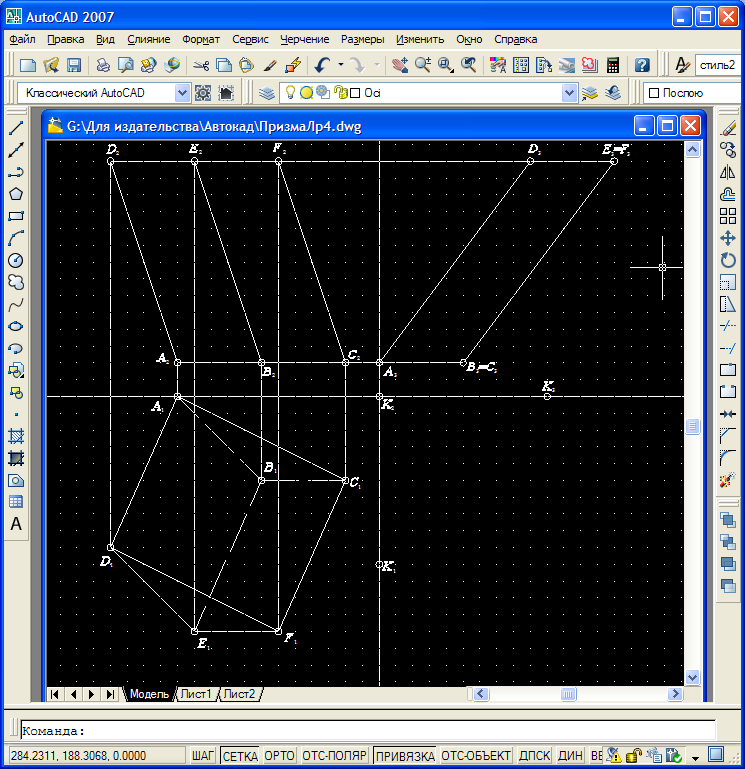The width and height of the screenshot is (745, 769).
Task: Open the Черчение menu
Action: point(305,39)
